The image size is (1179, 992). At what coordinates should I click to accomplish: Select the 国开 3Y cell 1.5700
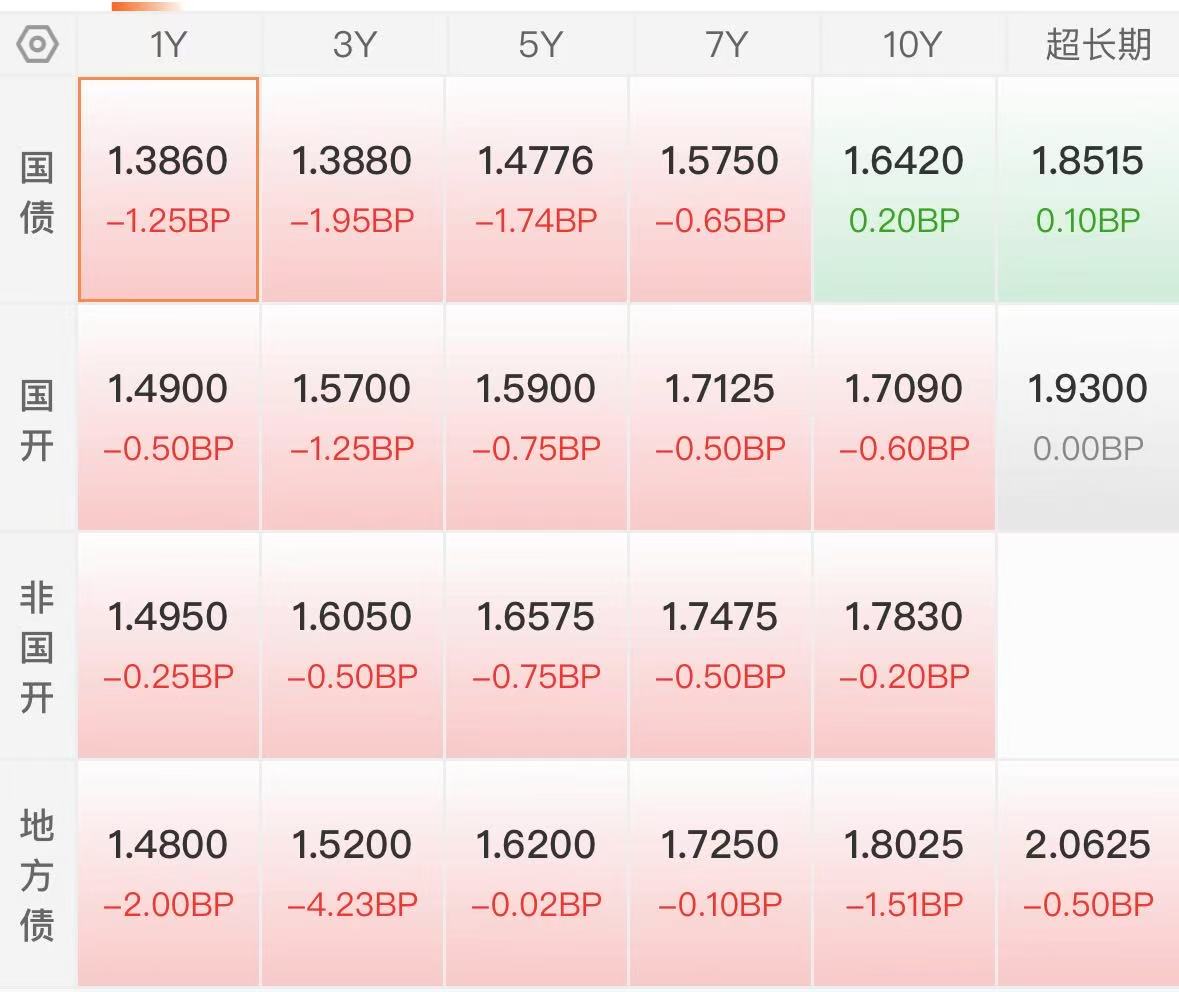[352, 417]
